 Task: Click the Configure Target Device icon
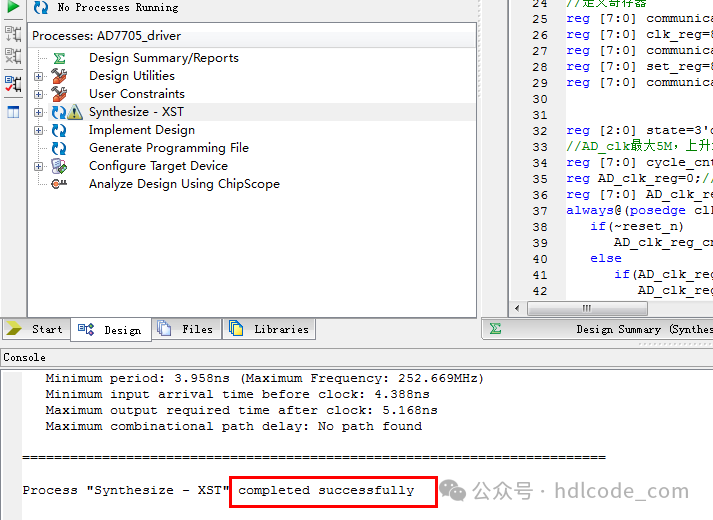pyautogui.click(x=59, y=166)
